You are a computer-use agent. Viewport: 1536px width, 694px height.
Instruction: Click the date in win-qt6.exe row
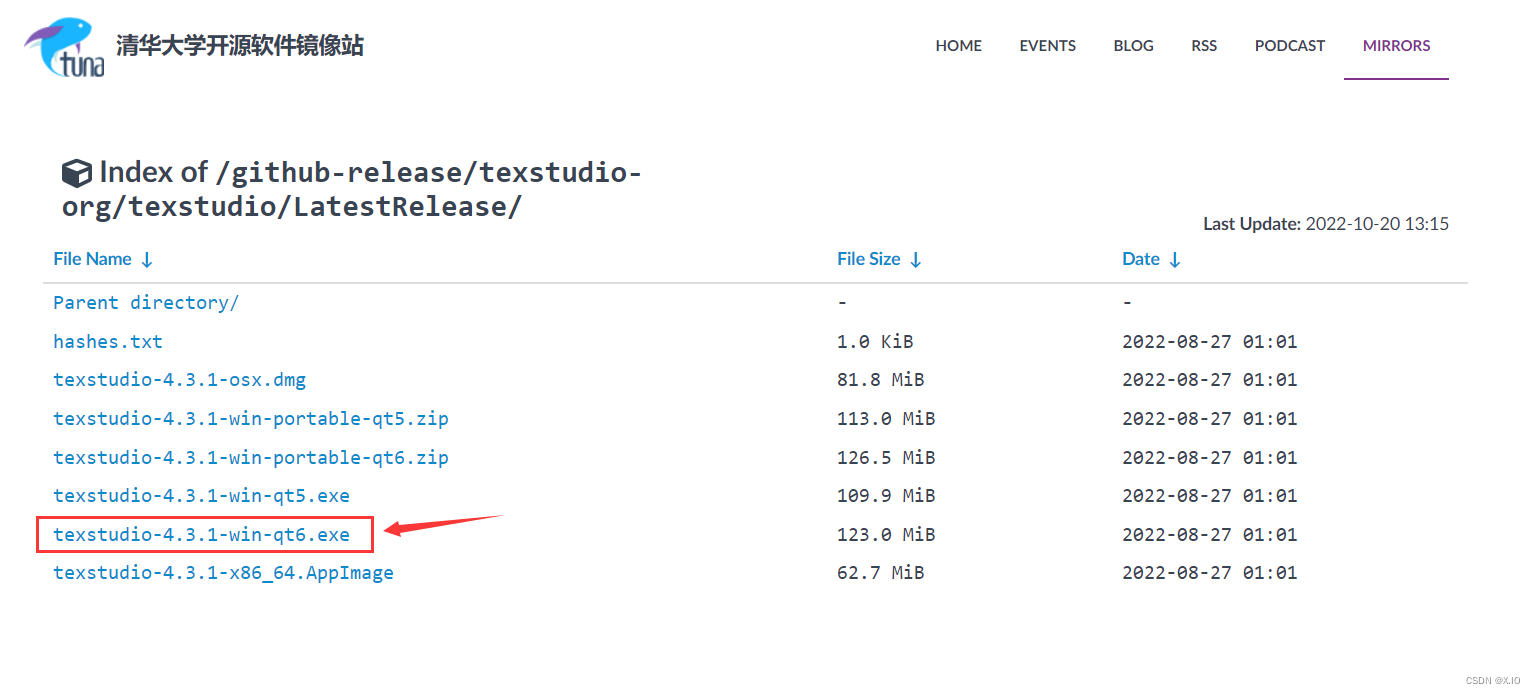(1209, 535)
